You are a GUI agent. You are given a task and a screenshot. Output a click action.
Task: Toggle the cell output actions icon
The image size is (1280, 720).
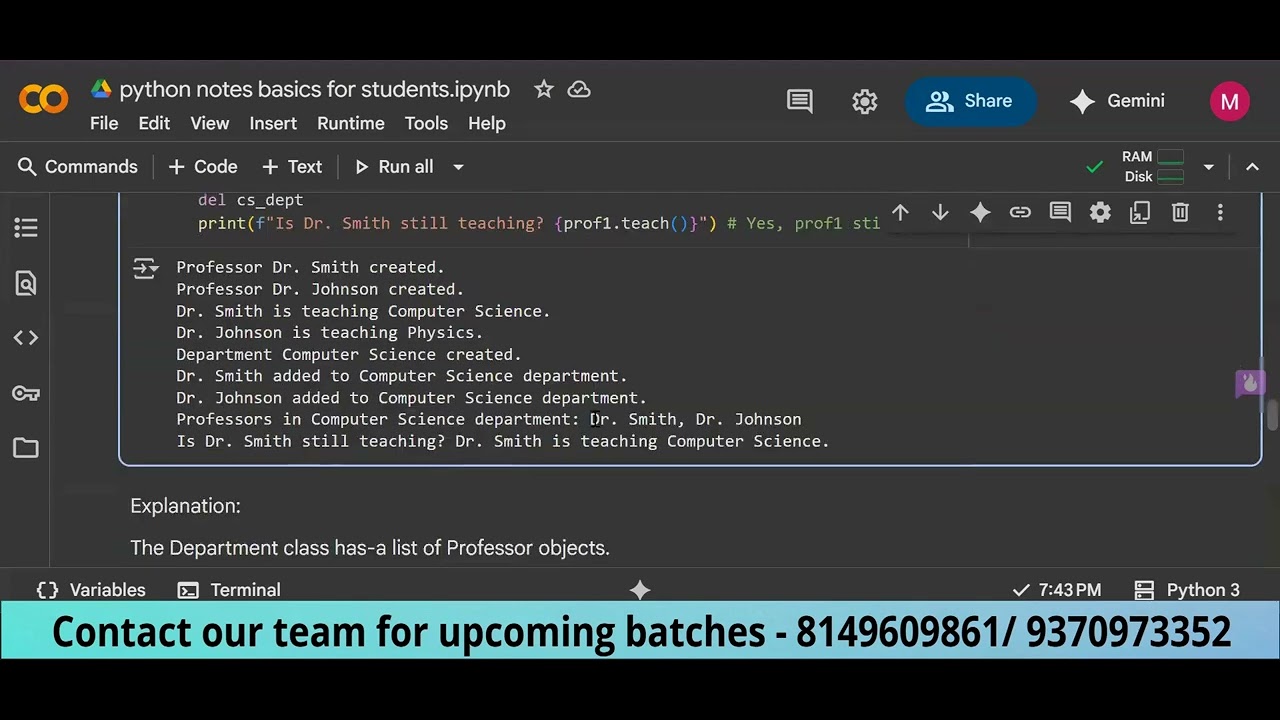(146, 268)
